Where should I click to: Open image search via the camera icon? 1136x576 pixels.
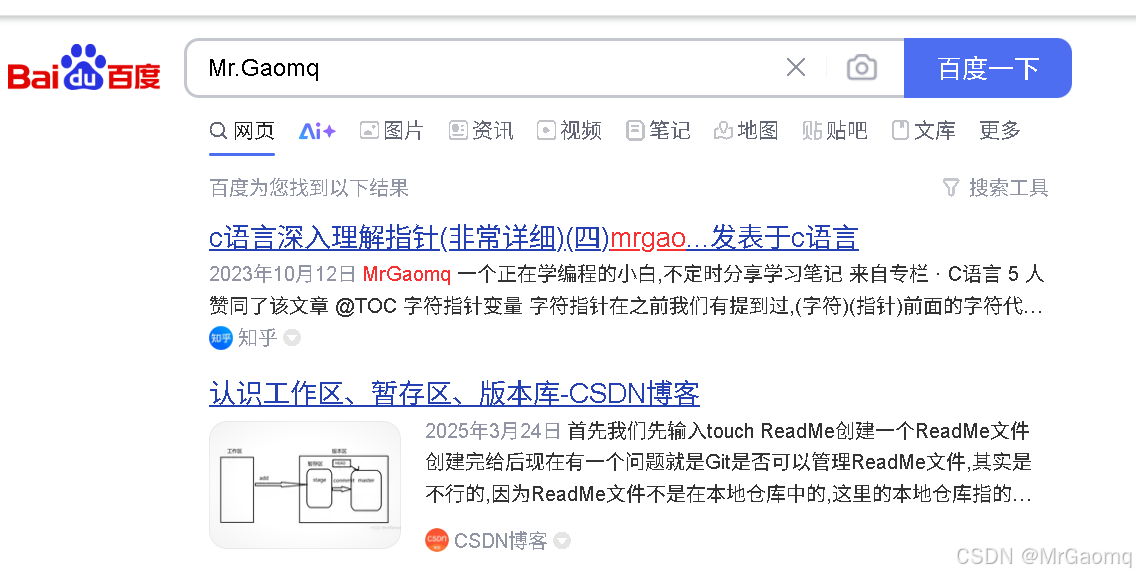click(861, 67)
